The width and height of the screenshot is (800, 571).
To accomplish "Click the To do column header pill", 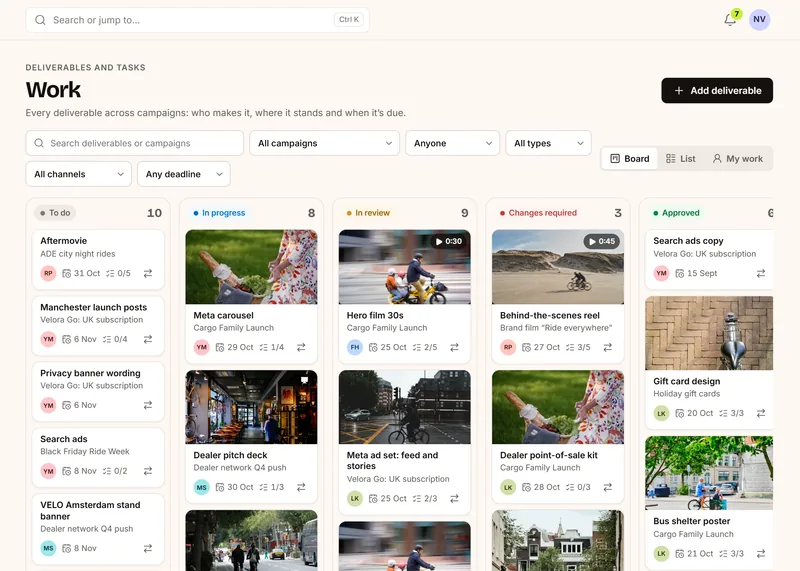I will pyautogui.click(x=55, y=213).
